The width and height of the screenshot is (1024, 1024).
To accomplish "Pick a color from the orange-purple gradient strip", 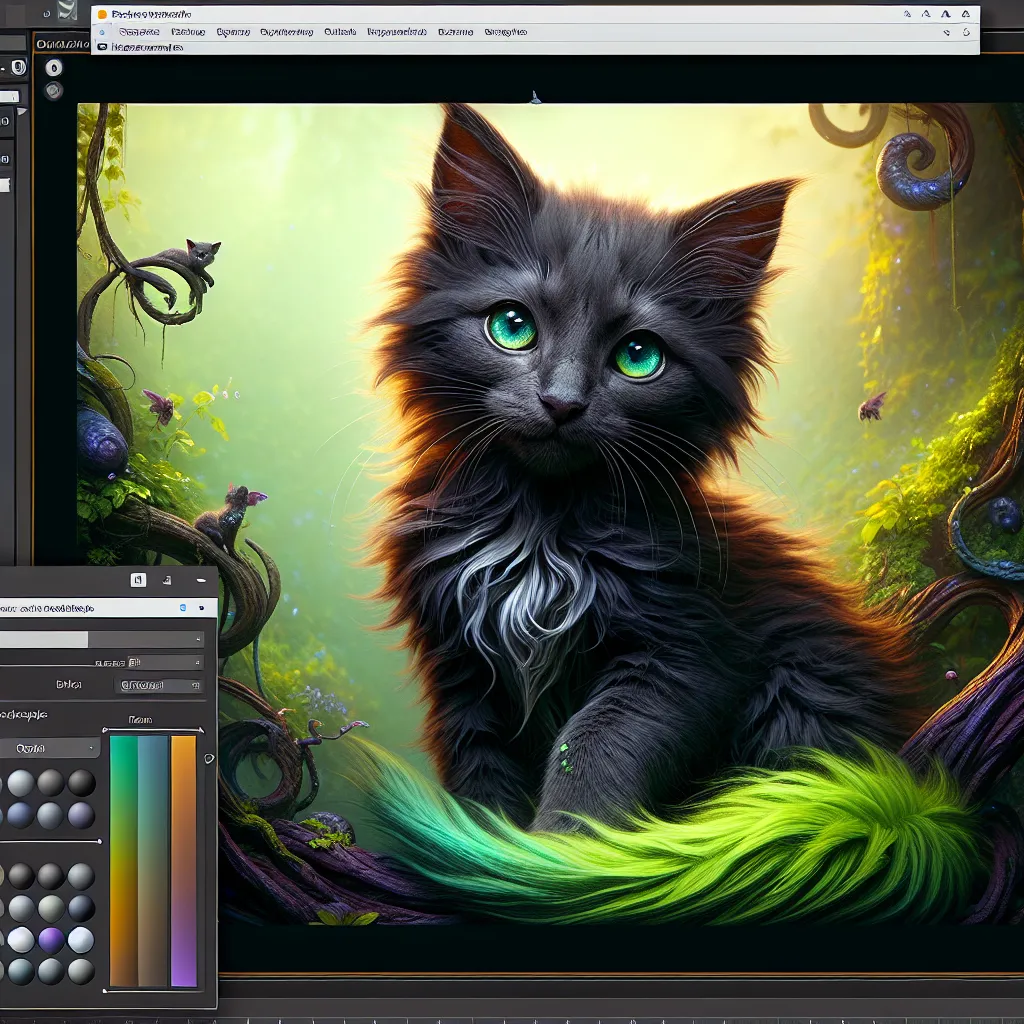I will (x=183, y=860).
